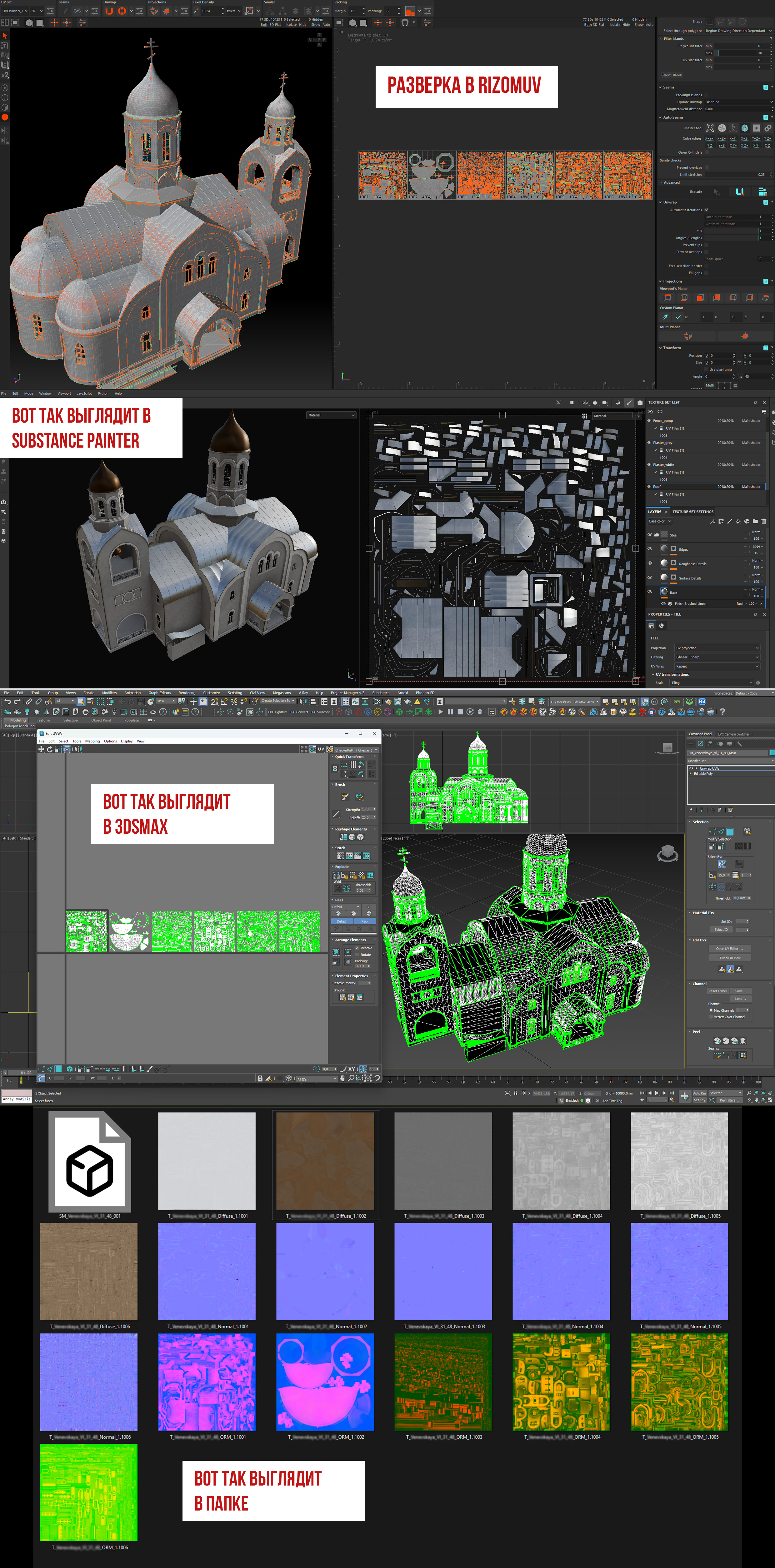Screen dimensions: 775x1568
Task: Switch to the Texture Set Settings tab
Action: pos(693,512)
